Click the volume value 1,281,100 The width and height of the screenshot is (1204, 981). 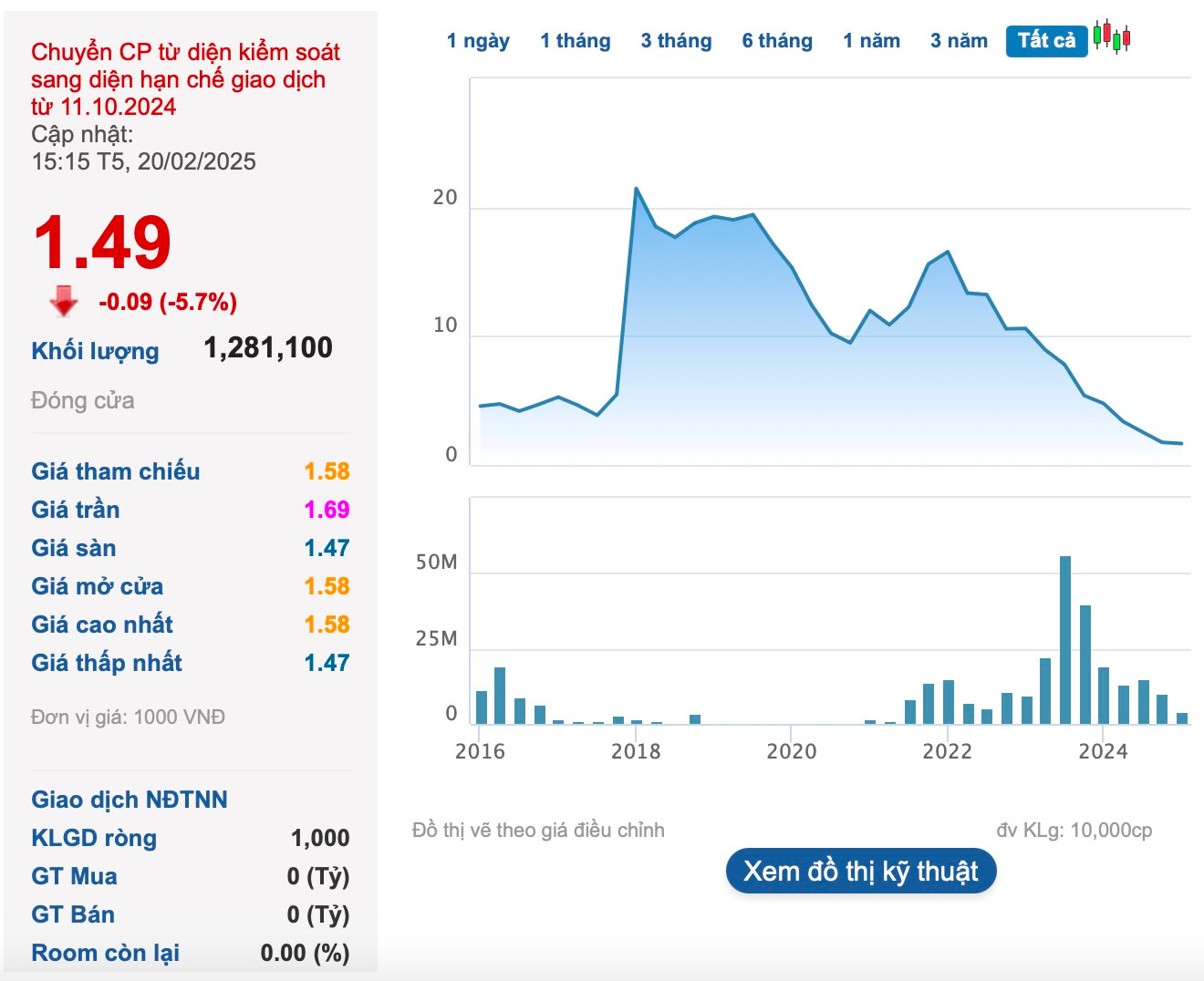[x=268, y=347]
